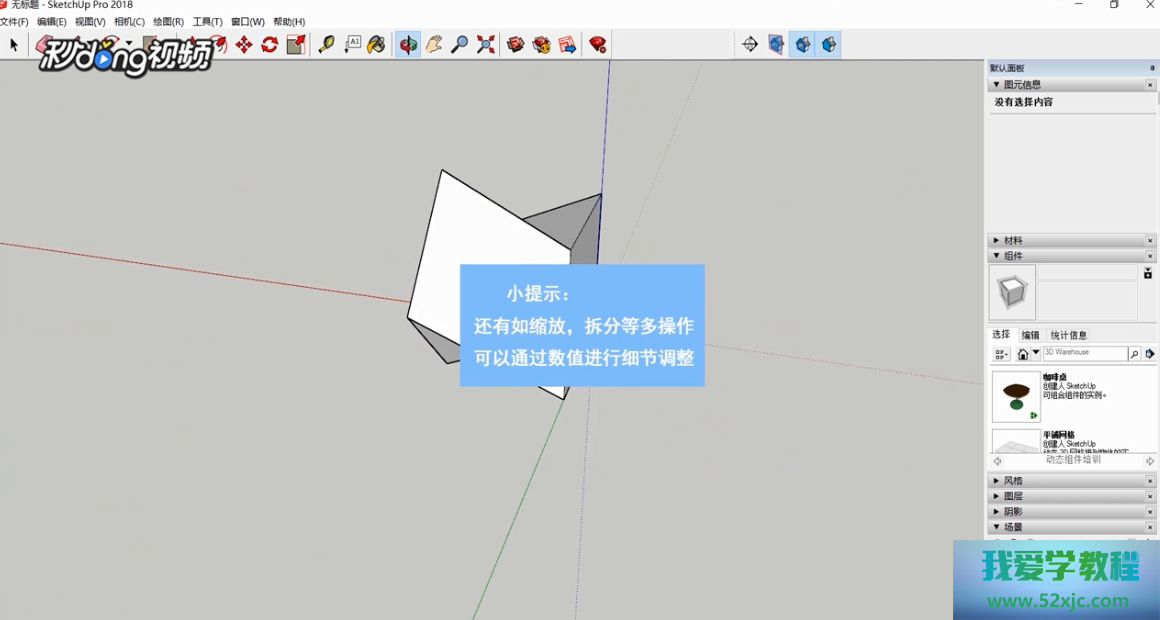Click the 3D Warehouse search field
The width and height of the screenshot is (1160, 620).
coord(1084,353)
